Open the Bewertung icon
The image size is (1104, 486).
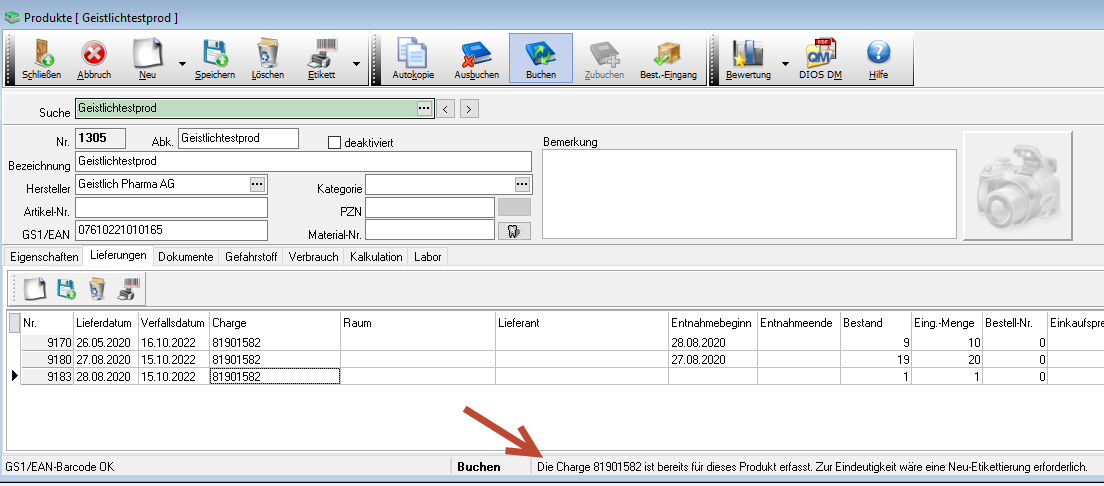(748, 59)
